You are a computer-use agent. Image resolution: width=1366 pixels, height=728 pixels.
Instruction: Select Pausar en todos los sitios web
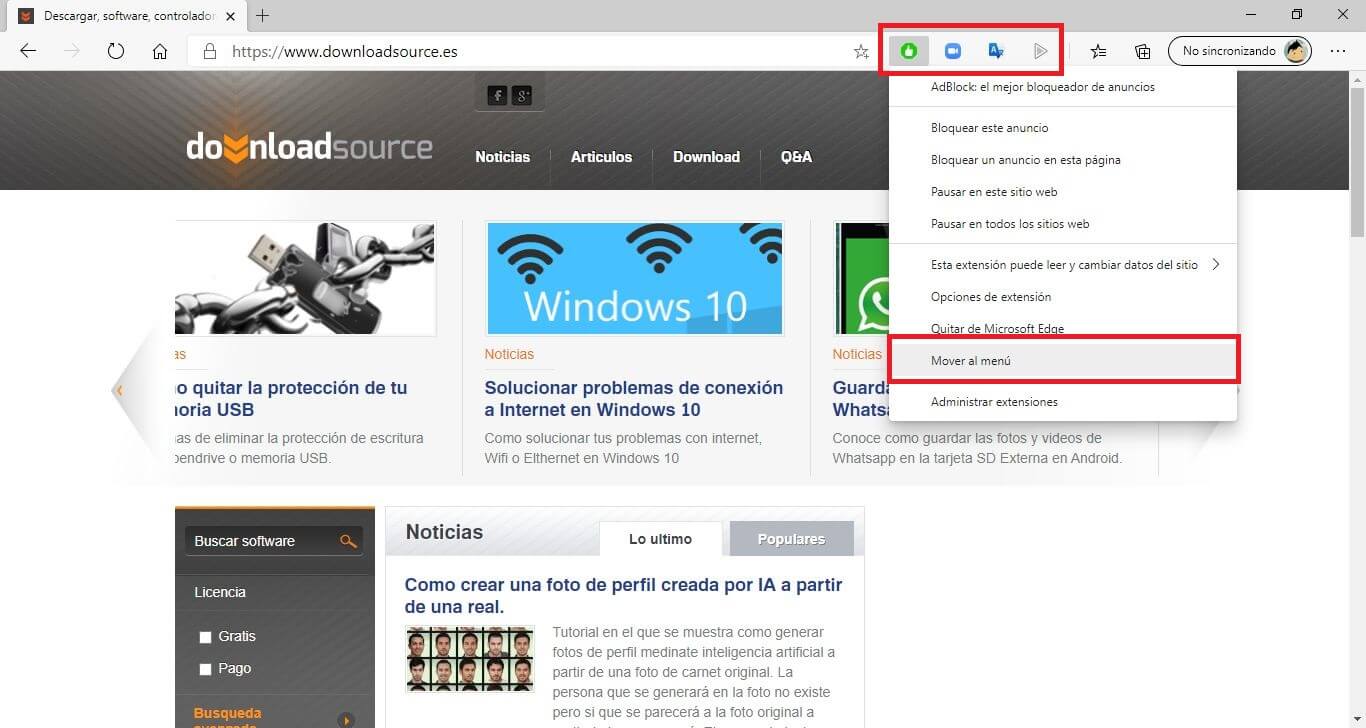pyautogui.click(x=1063, y=224)
